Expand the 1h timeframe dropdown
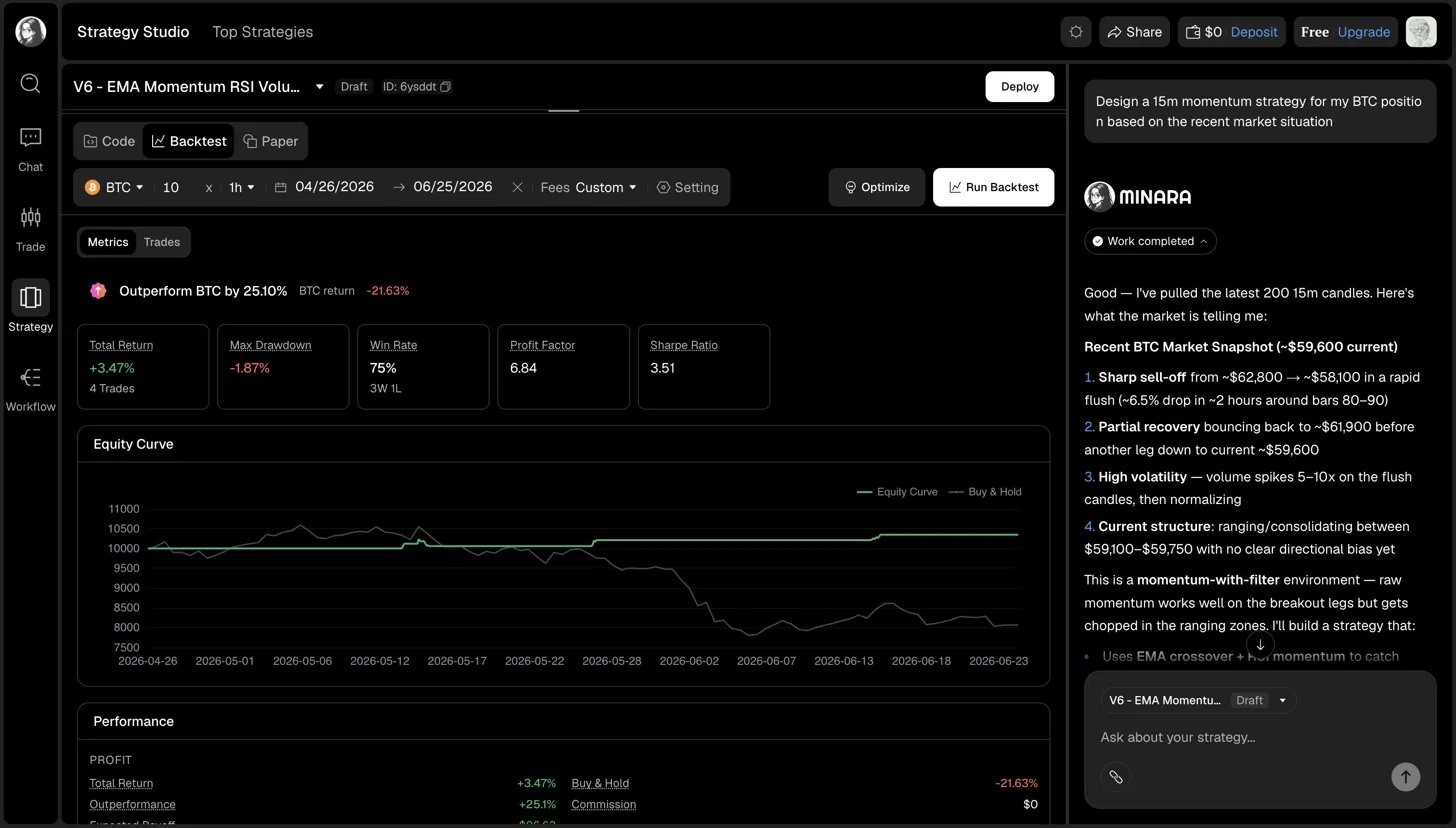Screen dimensions: 1456x828 click(242, 187)
